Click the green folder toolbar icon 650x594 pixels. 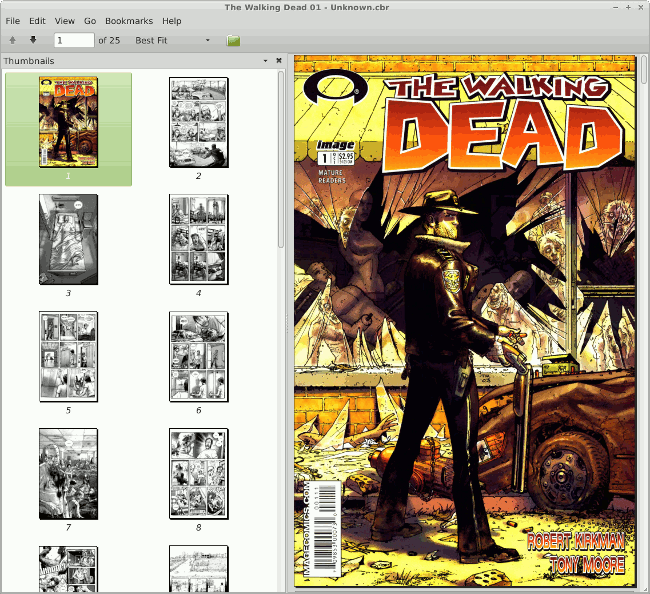[233, 41]
